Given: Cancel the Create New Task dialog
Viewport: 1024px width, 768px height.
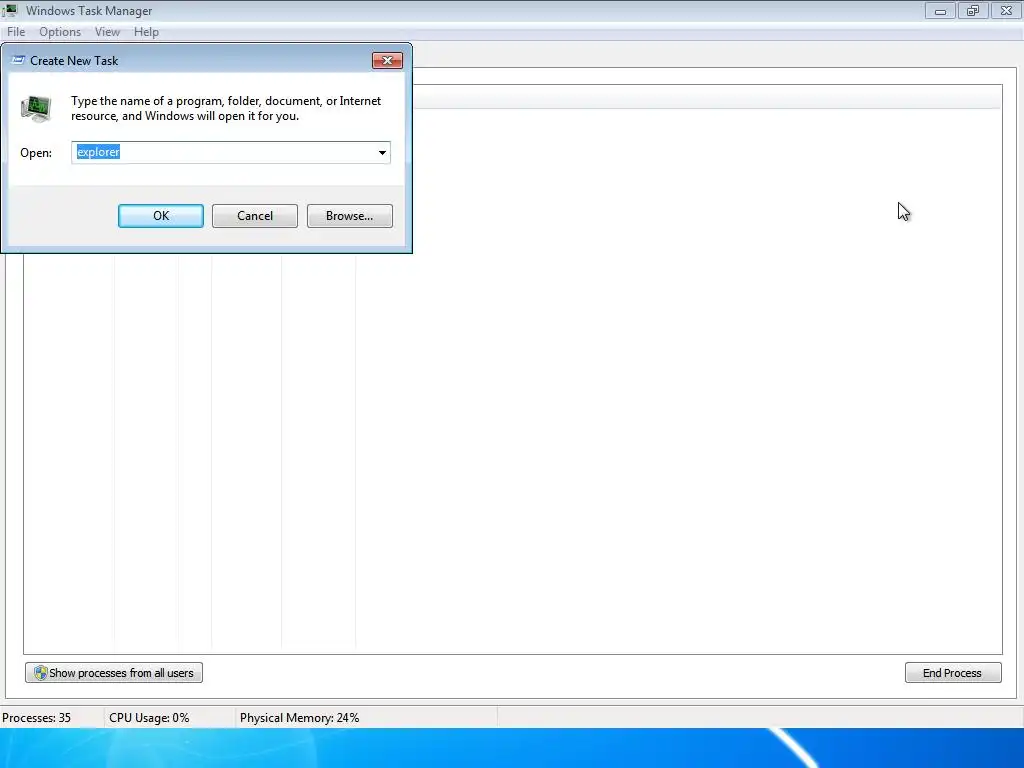Looking at the screenshot, I should click(255, 216).
